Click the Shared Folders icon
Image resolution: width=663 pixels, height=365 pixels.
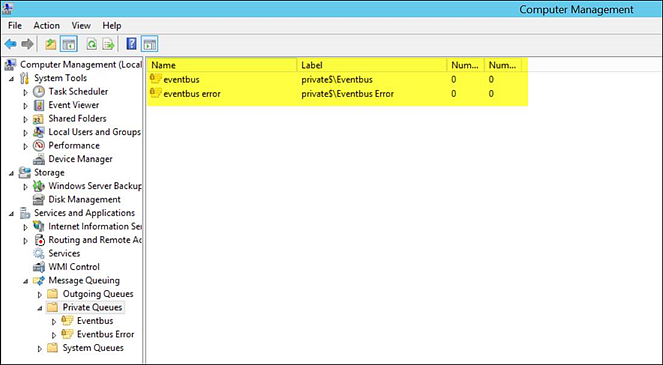pos(38,119)
